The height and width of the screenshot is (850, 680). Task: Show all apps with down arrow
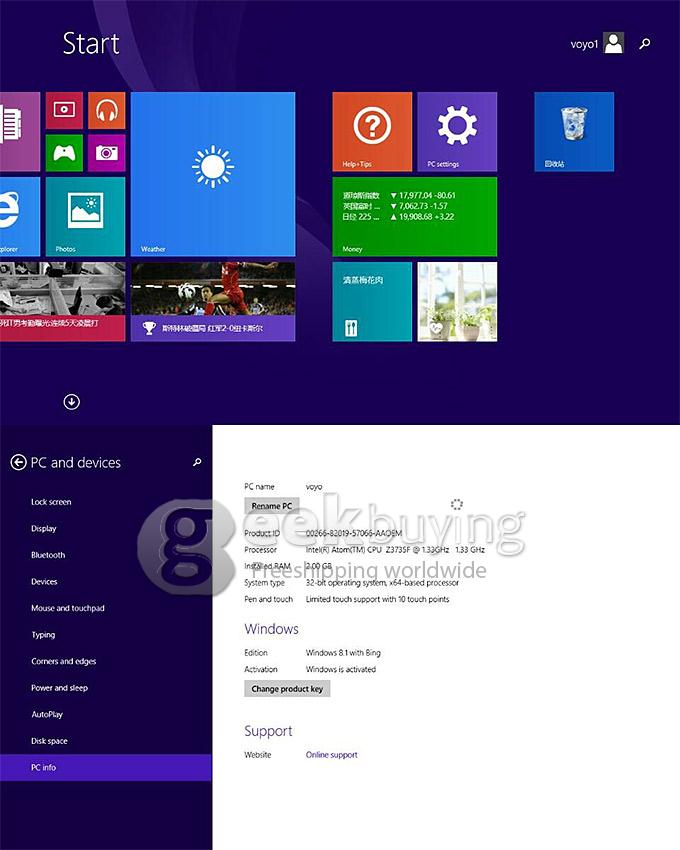72,402
